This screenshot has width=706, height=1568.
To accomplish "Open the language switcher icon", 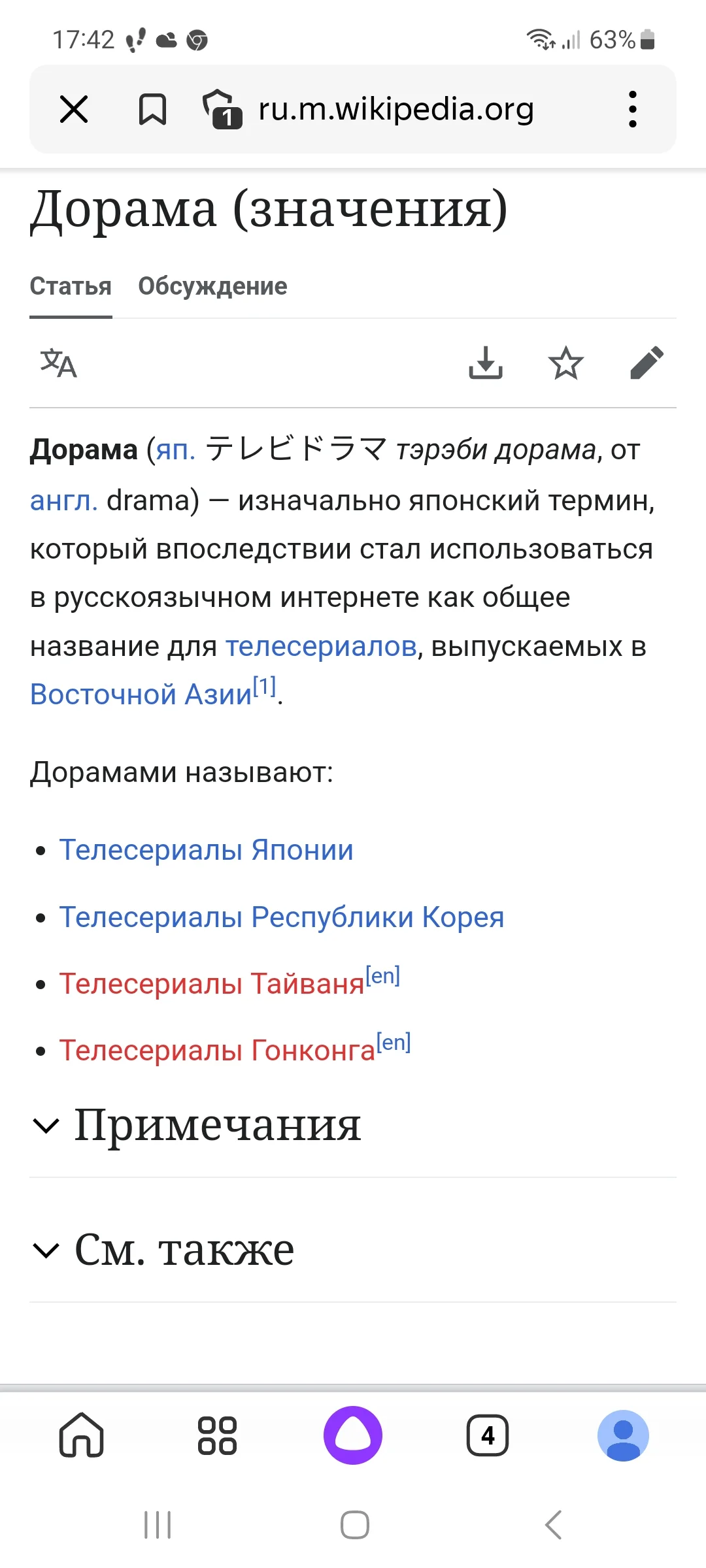I will pyautogui.click(x=58, y=365).
